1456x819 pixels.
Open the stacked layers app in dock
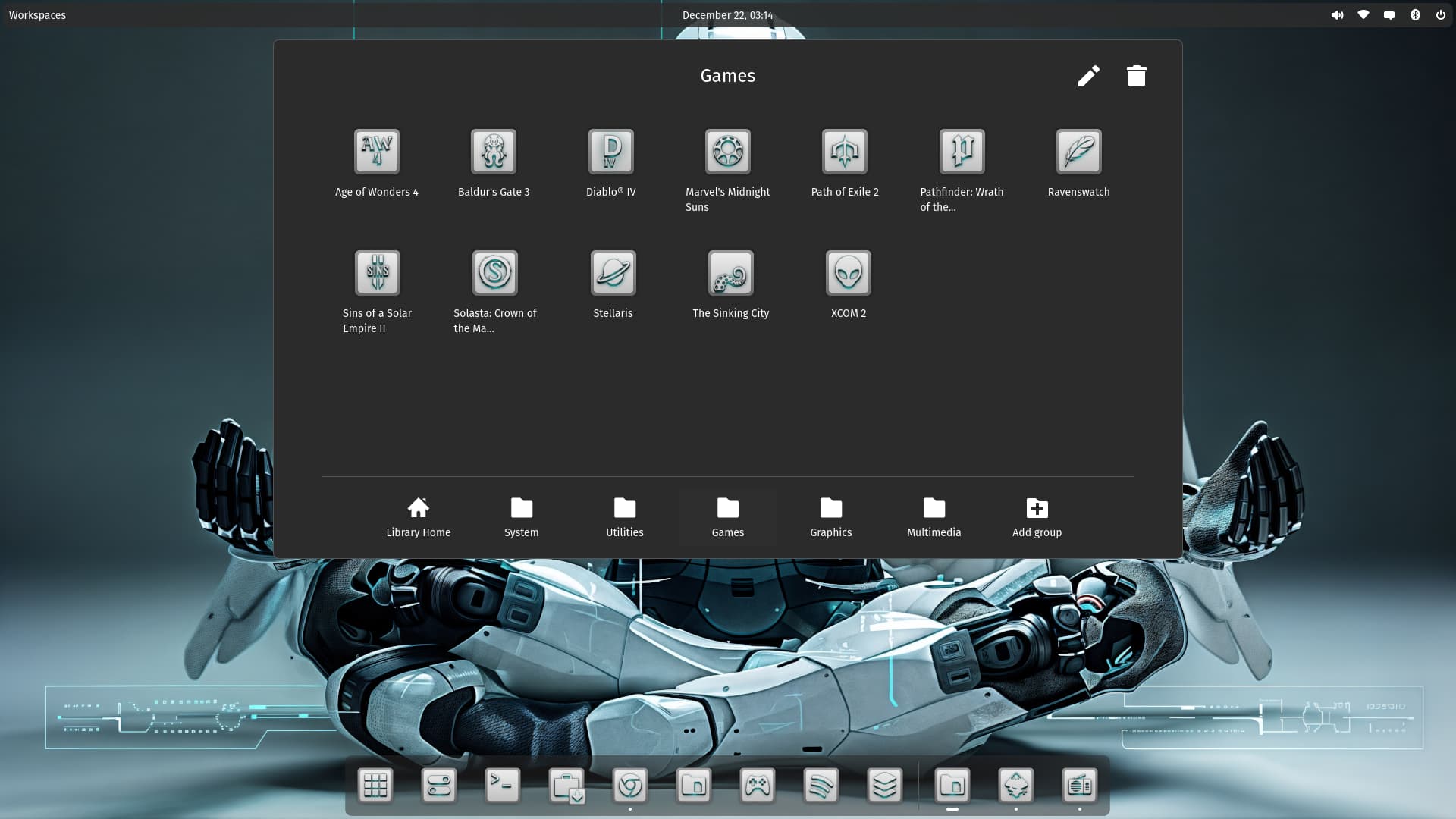click(885, 786)
